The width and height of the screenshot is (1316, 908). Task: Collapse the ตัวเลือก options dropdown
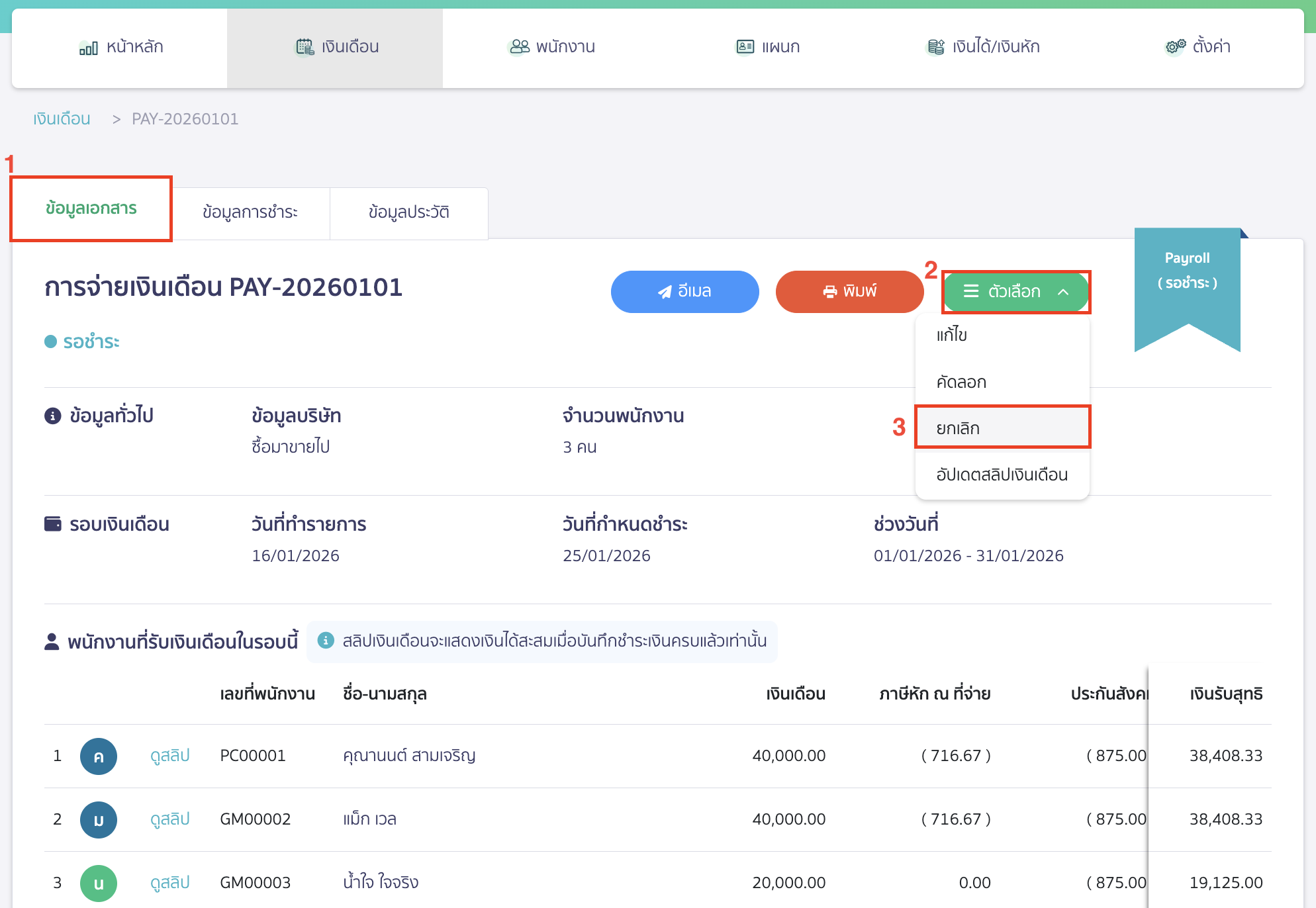tap(1015, 292)
